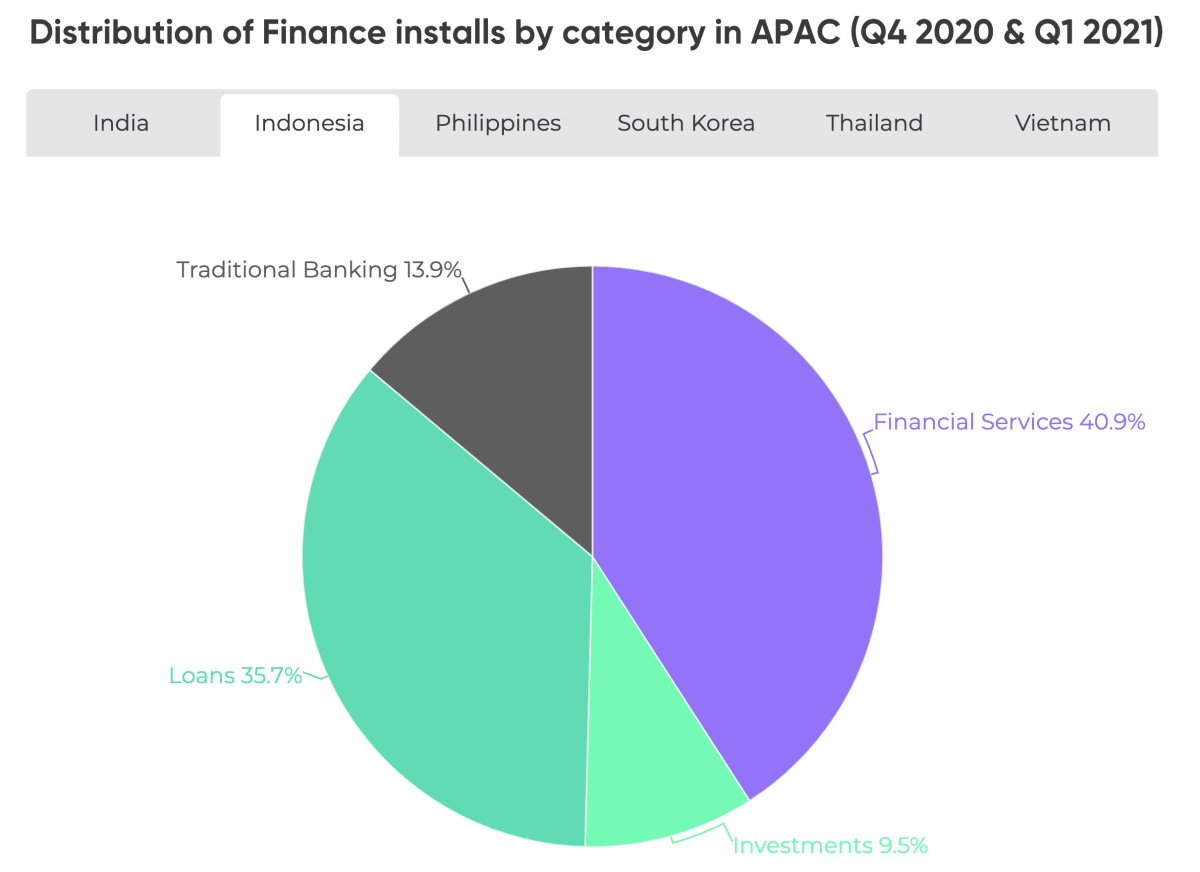This screenshot has width=1200, height=872.
Task: Click the Investments 9.5% label
Action: click(830, 846)
